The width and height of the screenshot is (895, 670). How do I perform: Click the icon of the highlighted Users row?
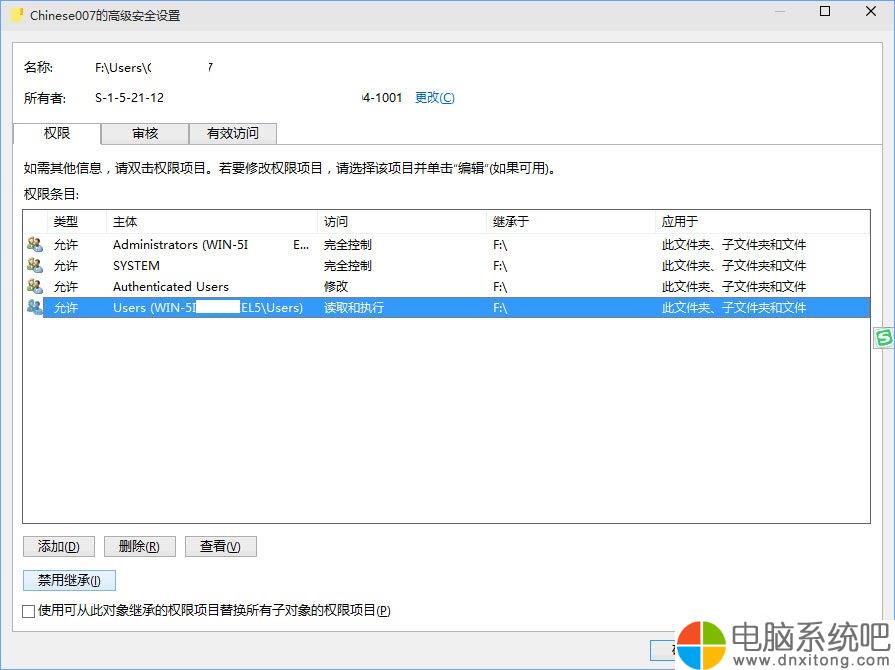point(35,307)
